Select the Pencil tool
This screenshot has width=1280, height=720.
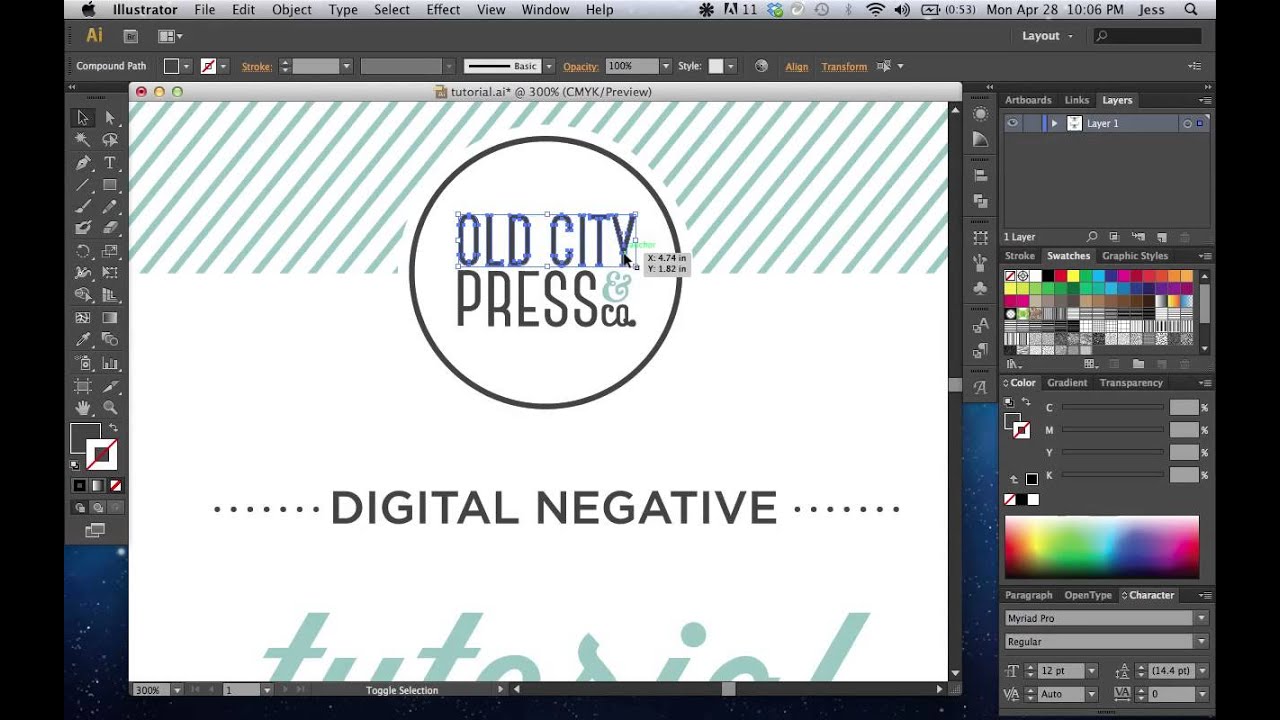pyautogui.click(x=110, y=207)
